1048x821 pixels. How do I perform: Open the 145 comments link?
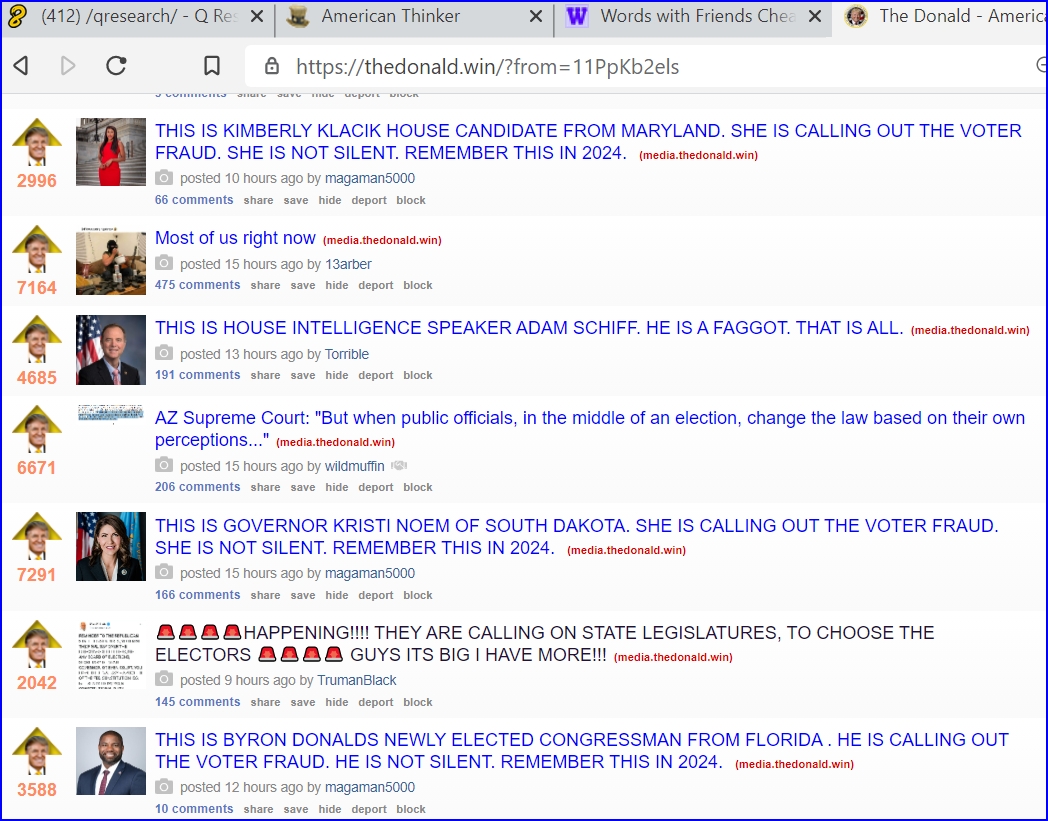click(197, 702)
